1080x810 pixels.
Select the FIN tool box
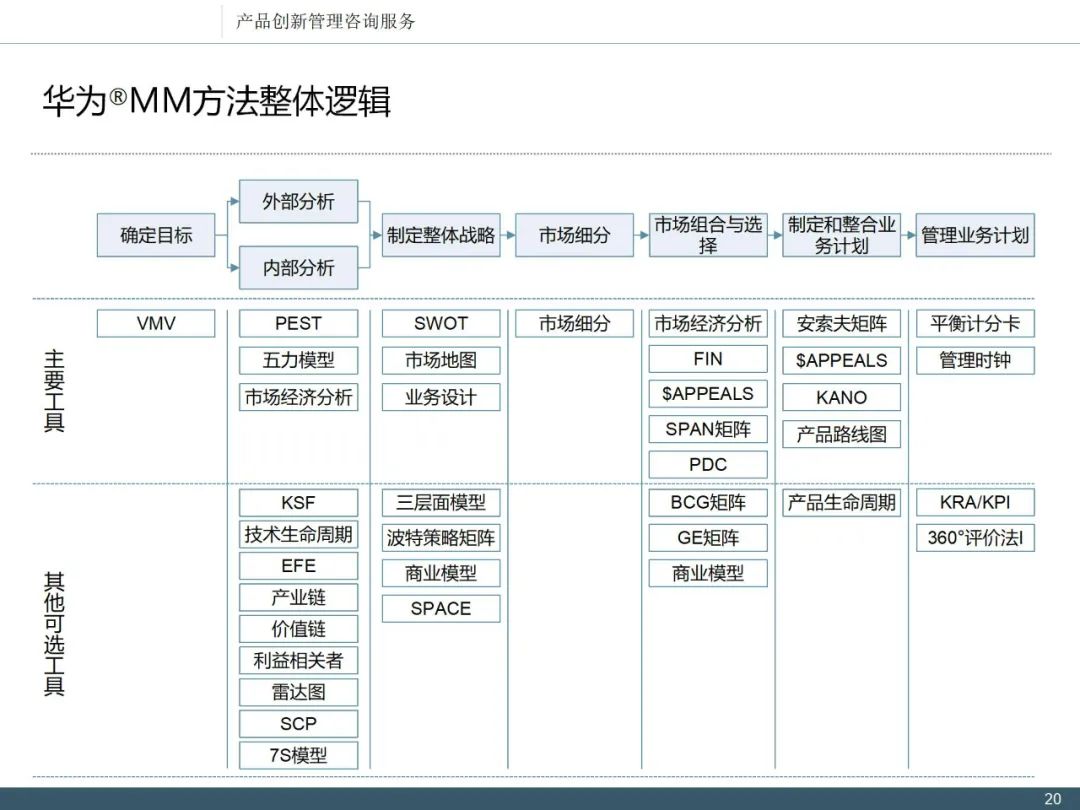708,359
